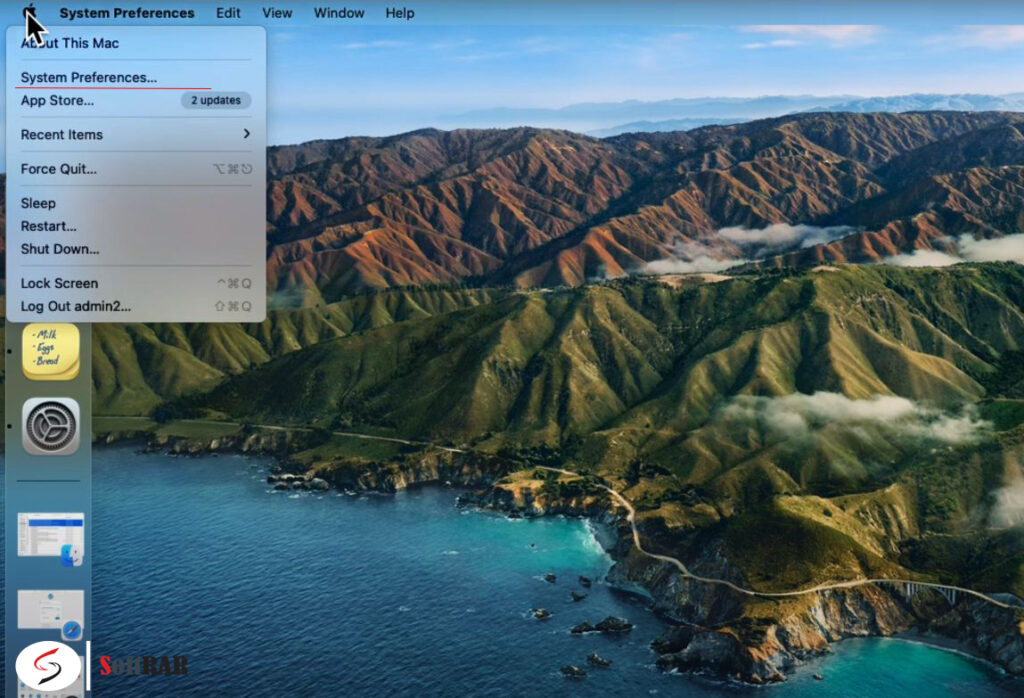The width and height of the screenshot is (1024, 698).
Task: Open the Edit menu
Action: point(228,13)
